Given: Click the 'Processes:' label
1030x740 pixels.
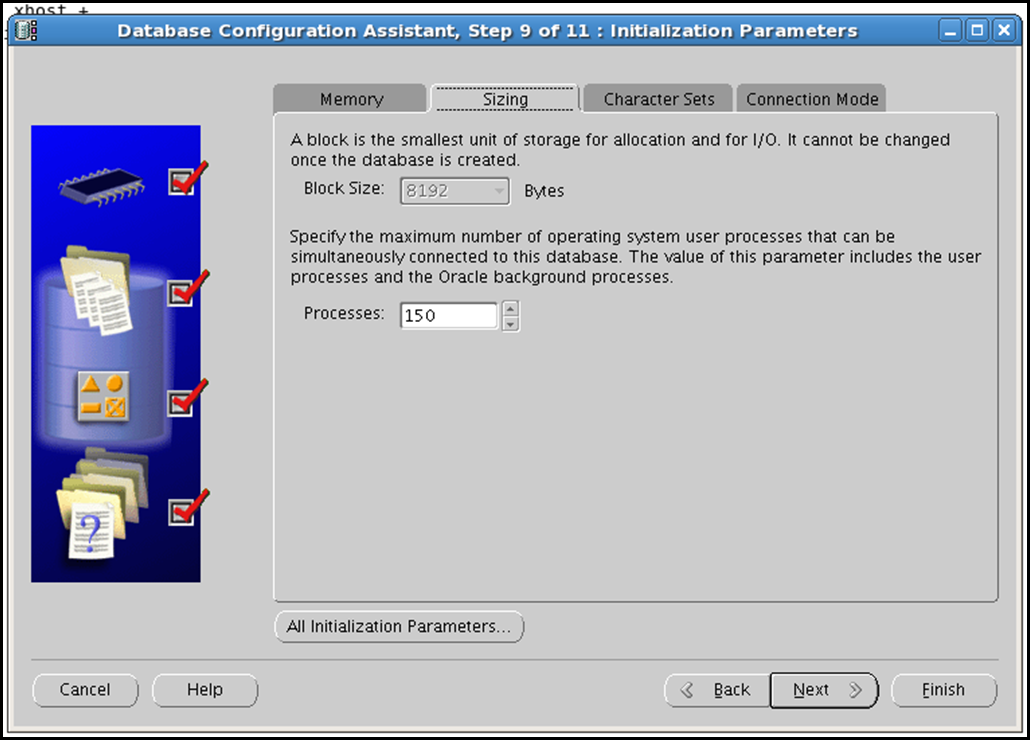Looking at the screenshot, I should click(344, 313).
